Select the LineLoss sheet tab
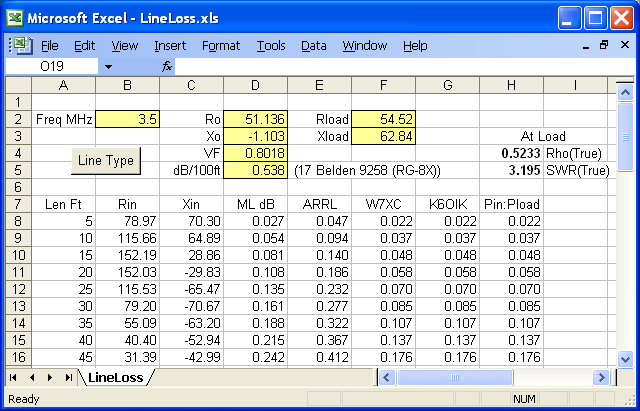 pyautogui.click(x=114, y=377)
